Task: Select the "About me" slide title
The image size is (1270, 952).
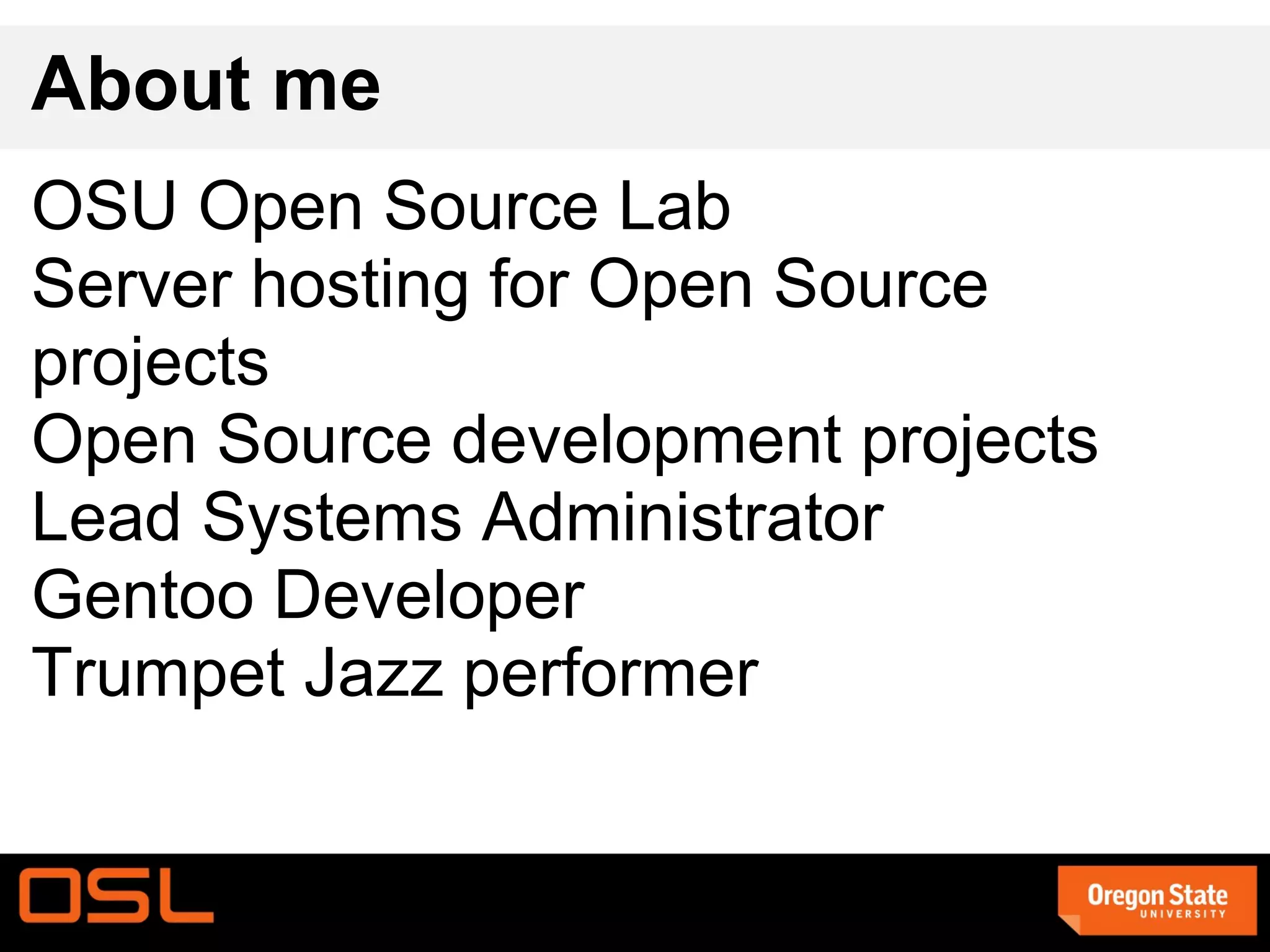Action: 205,84
